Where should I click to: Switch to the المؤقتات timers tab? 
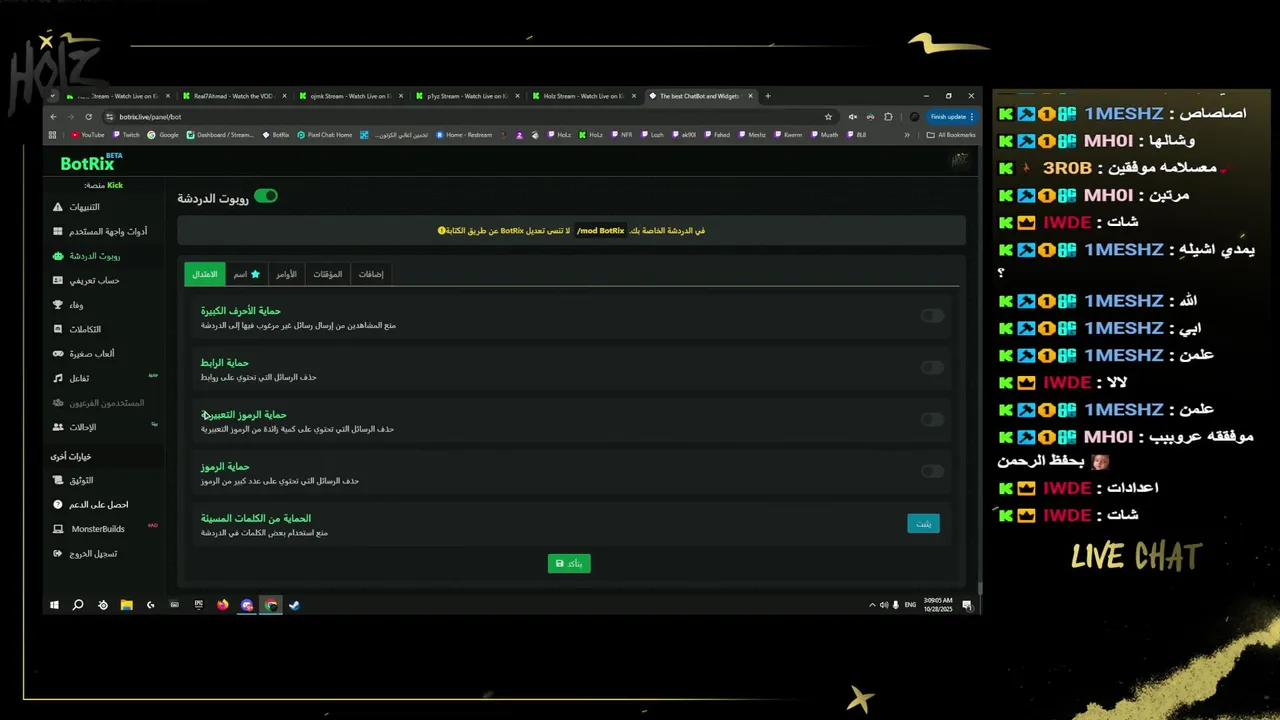pyautogui.click(x=328, y=274)
